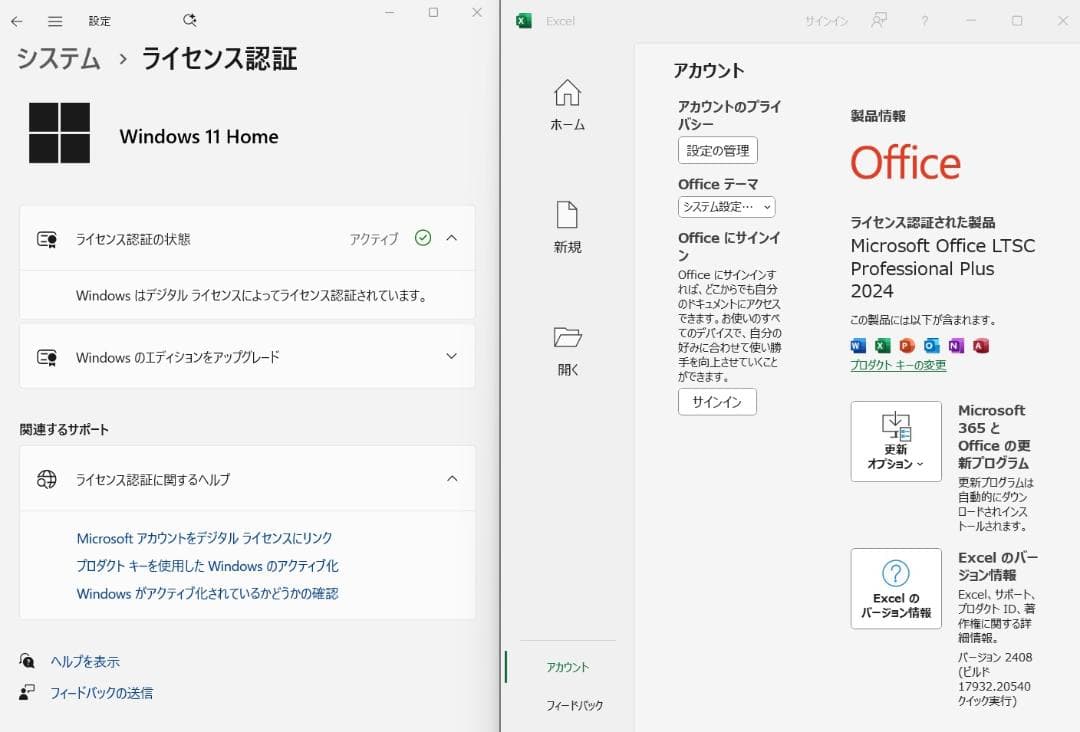1080x732 pixels.
Task: Open the プロダクト キーの変更 link
Action: [x=898, y=366]
